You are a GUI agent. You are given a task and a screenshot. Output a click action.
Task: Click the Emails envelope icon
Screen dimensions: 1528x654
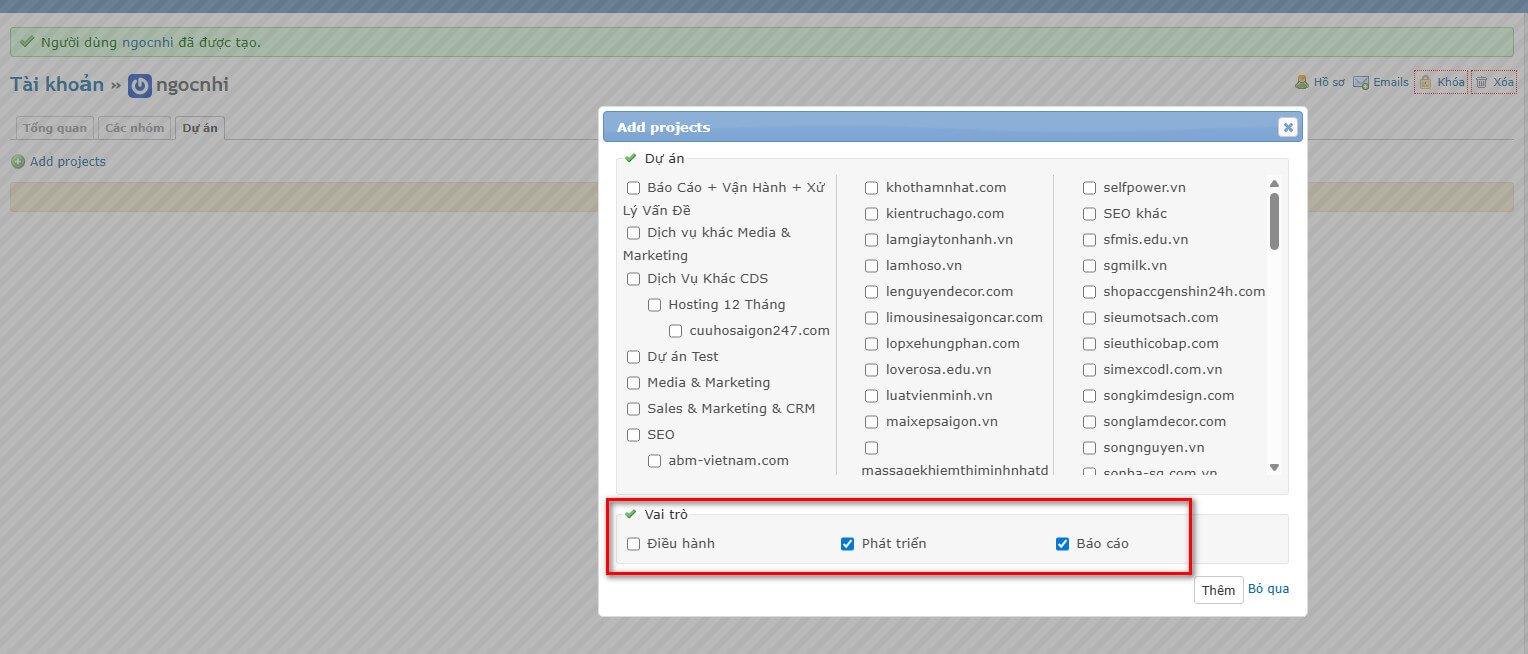click(1361, 83)
